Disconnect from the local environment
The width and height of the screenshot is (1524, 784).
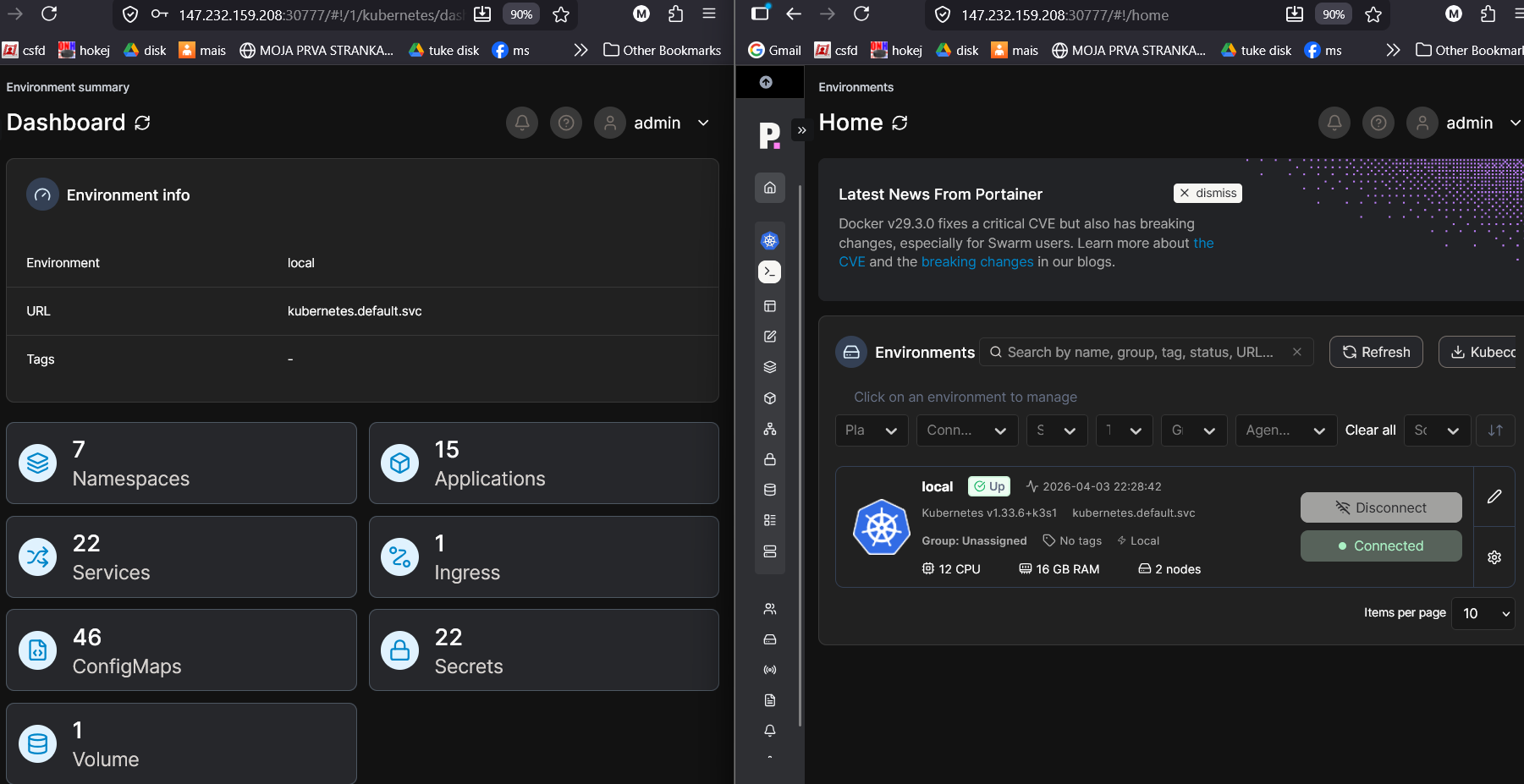click(1380, 507)
